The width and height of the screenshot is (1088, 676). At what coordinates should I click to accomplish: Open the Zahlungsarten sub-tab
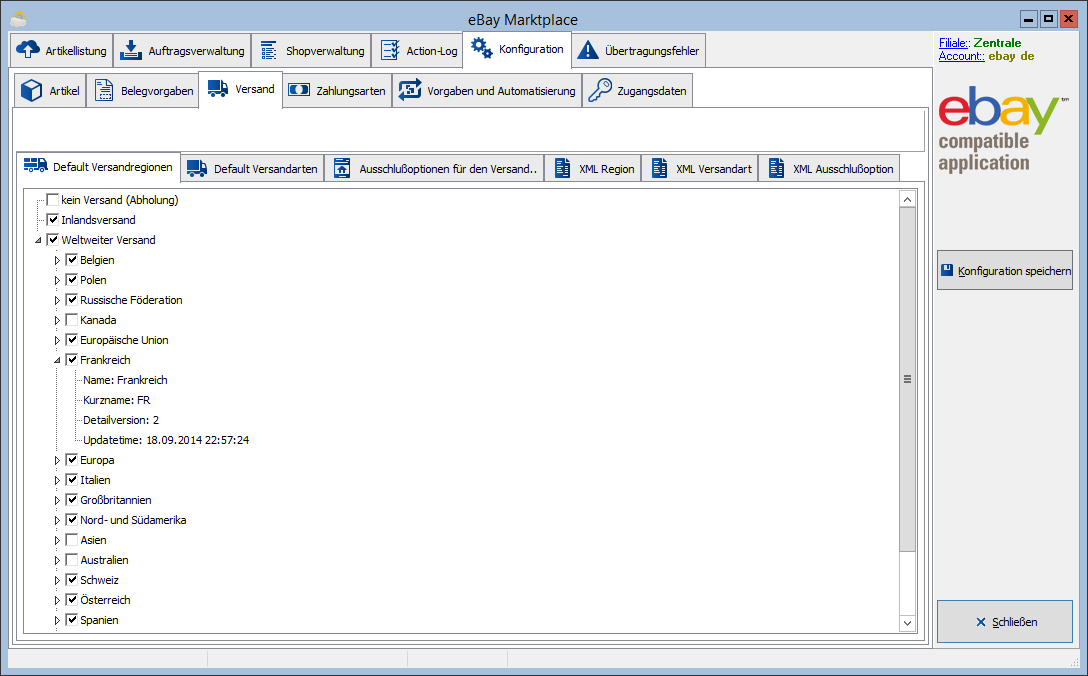337,90
